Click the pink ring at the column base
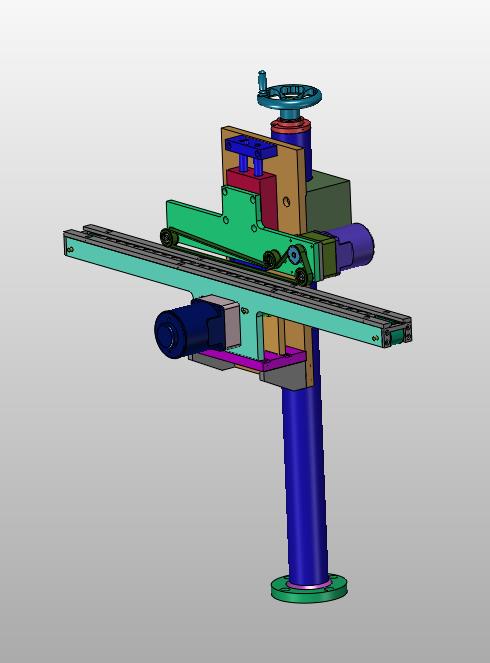Image resolution: width=490 pixels, height=663 pixels. [308, 585]
